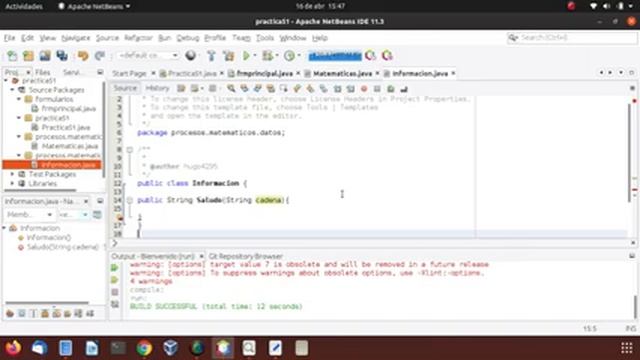Click the Undo arrow icon
Image resolution: width=640 pixels, height=360 pixels.
click(83, 56)
